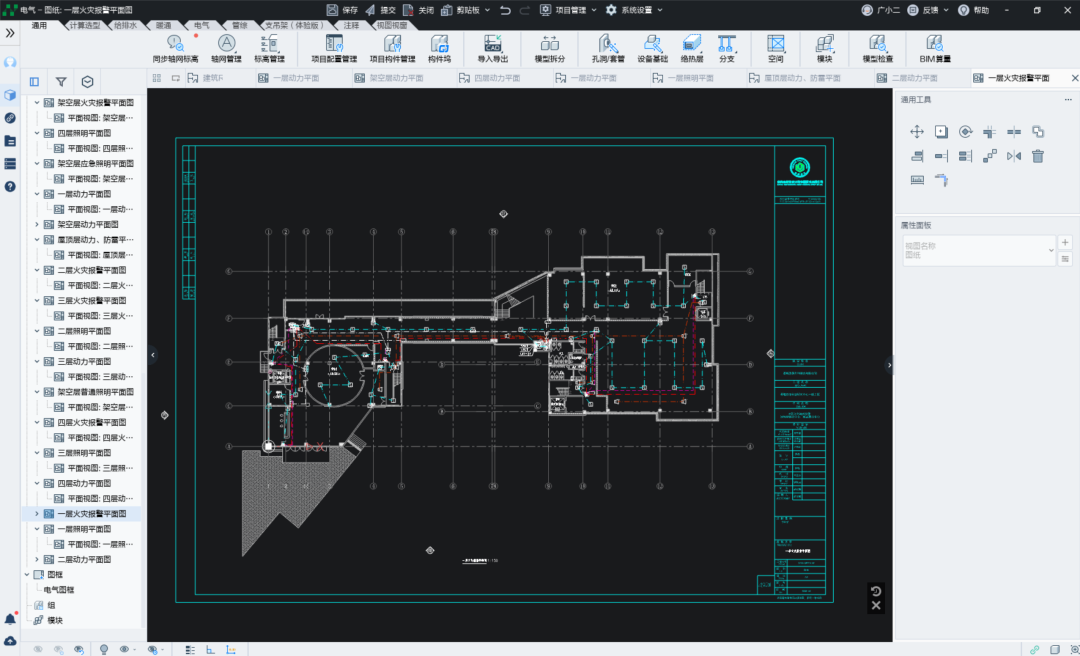Toggle the light bulb display in status bar
This screenshot has height=656, width=1080.
click(104, 649)
